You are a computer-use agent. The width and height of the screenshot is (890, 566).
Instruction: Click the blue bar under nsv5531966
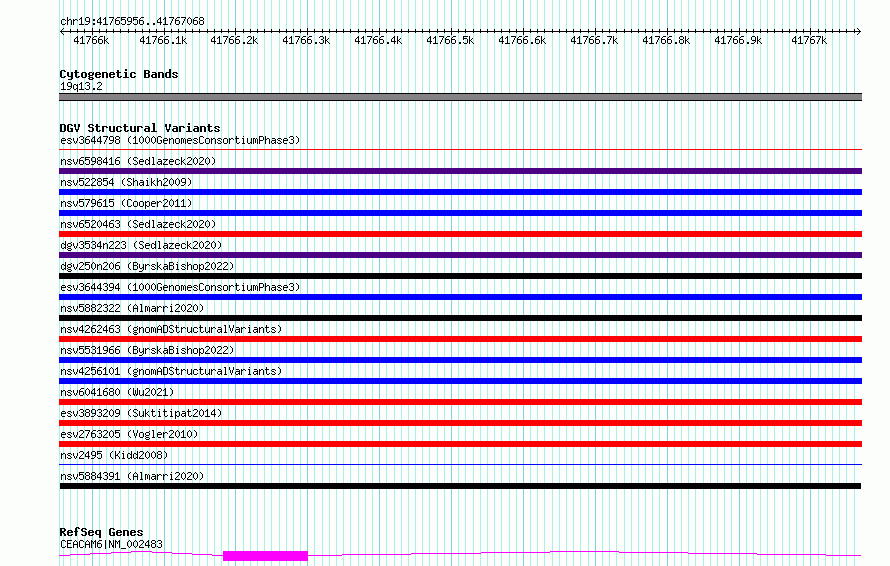(x=460, y=360)
